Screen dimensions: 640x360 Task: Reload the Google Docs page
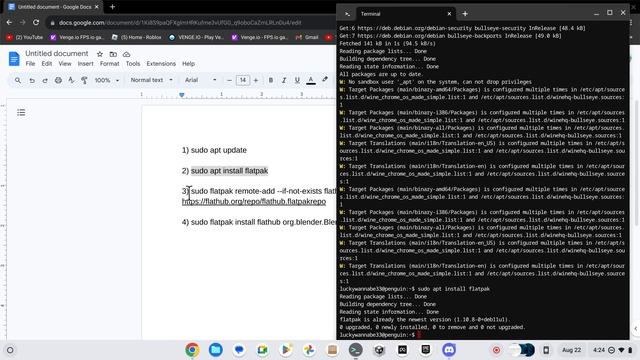pyautogui.click(x=36, y=22)
